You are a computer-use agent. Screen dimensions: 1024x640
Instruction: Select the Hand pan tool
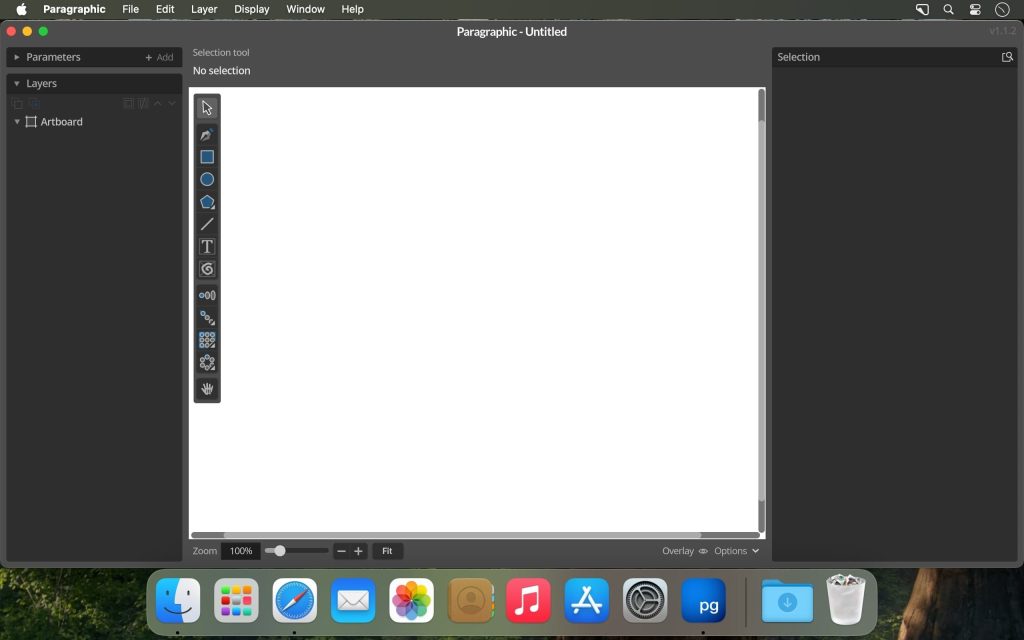207,389
